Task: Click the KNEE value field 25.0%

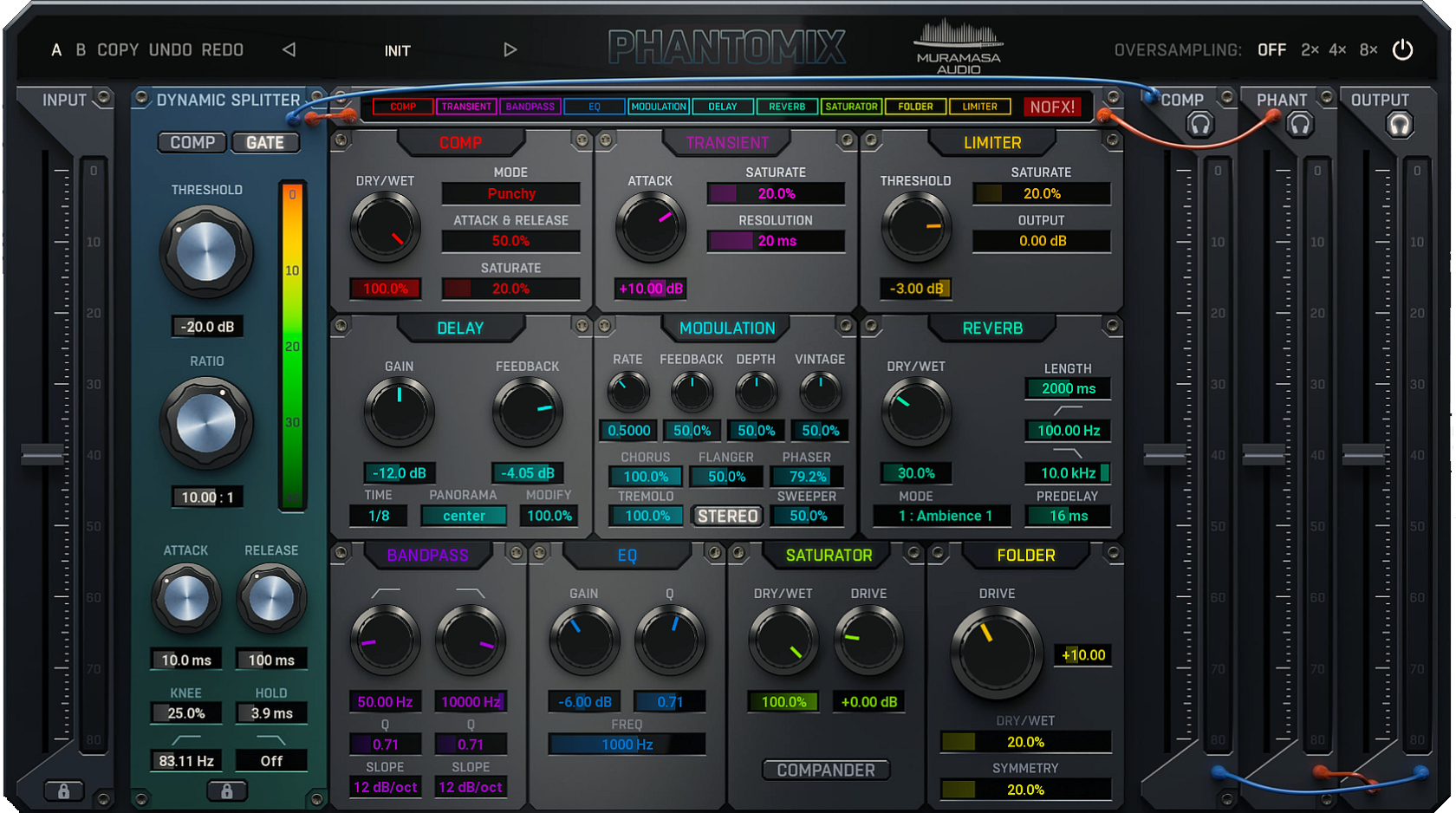Action: [x=186, y=713]
